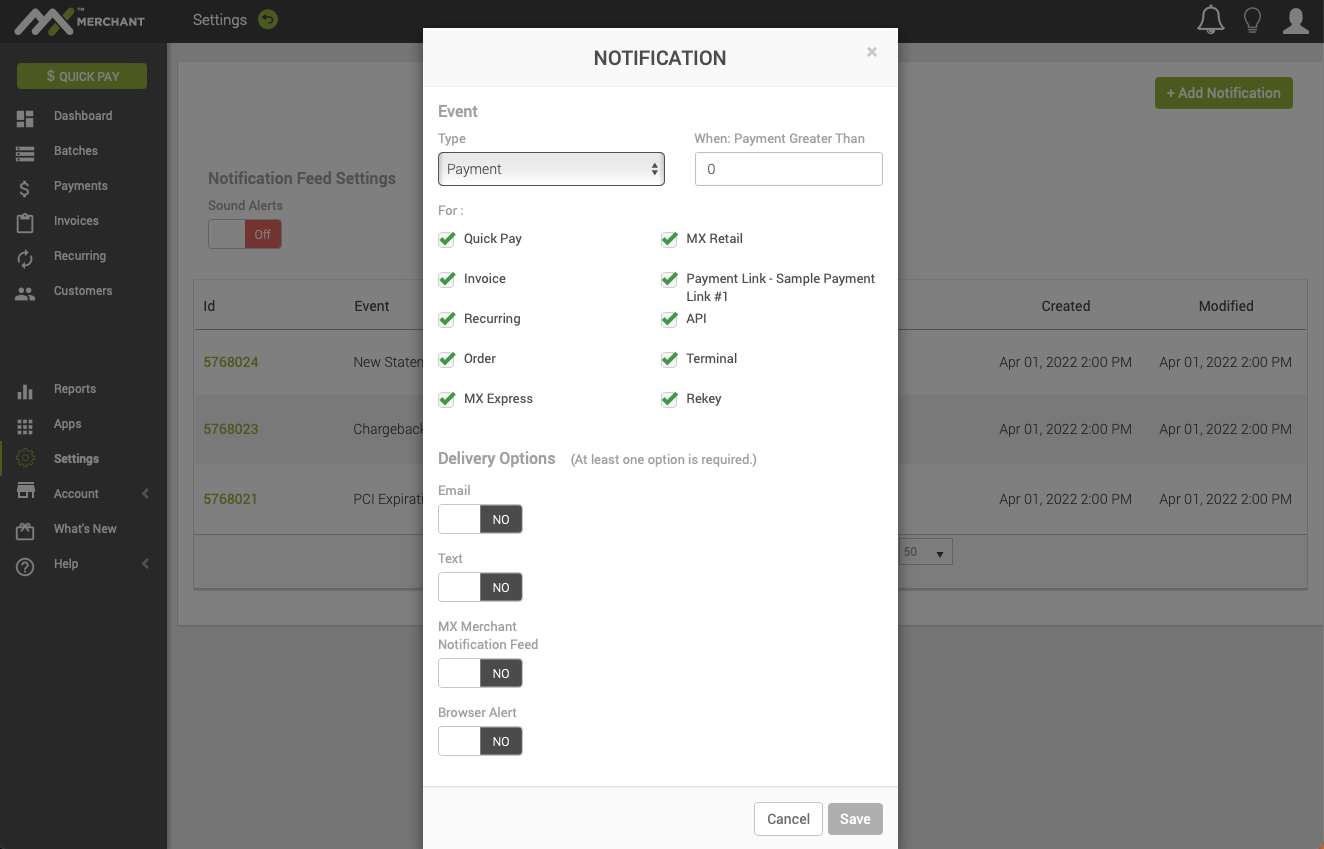1324x849 pixels.
Task: Click the notification bell icon
Action: tap(1210, 19)
